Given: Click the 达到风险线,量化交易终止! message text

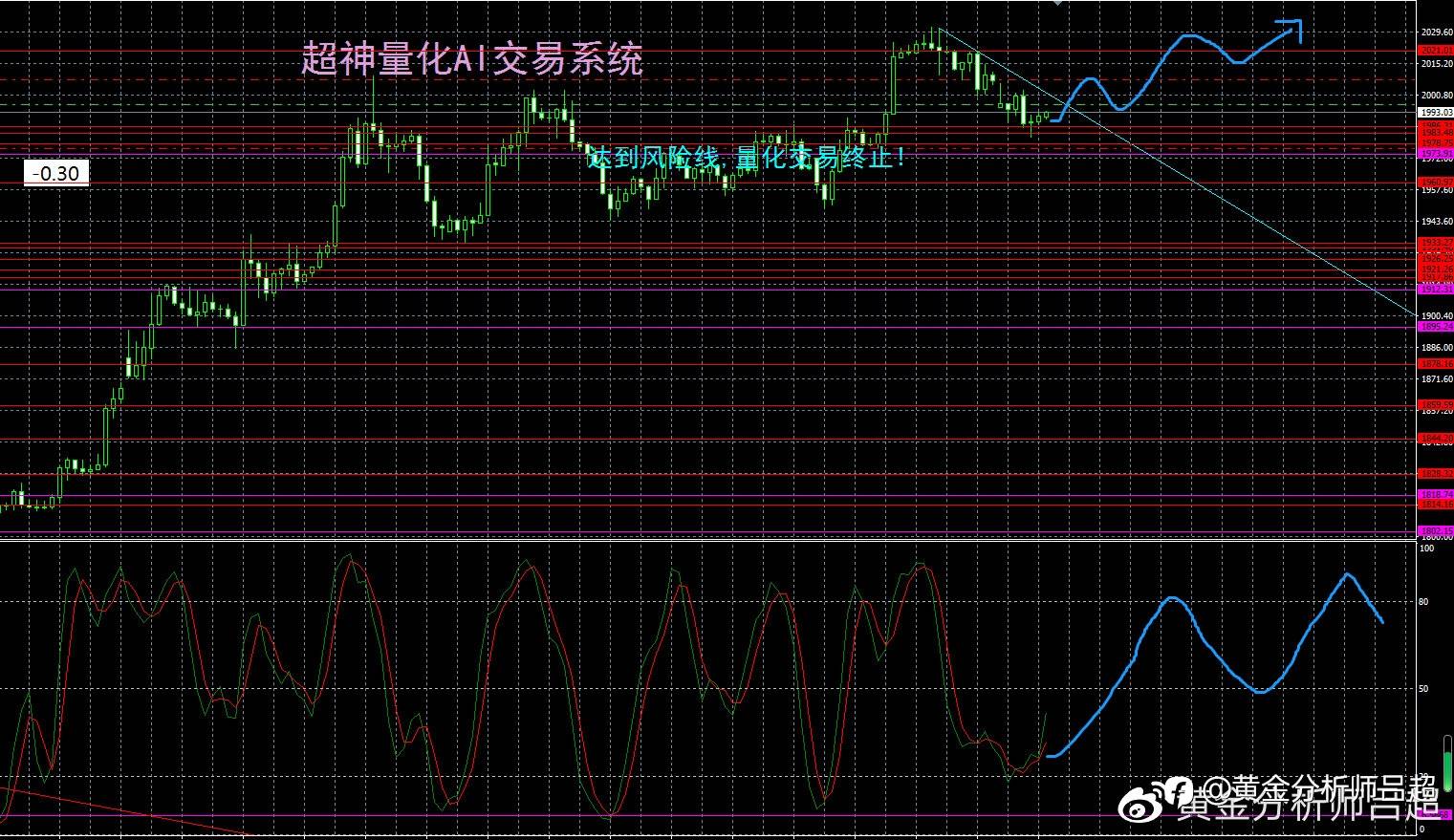Looking at the screenshot, I should [x=747, y=158].
